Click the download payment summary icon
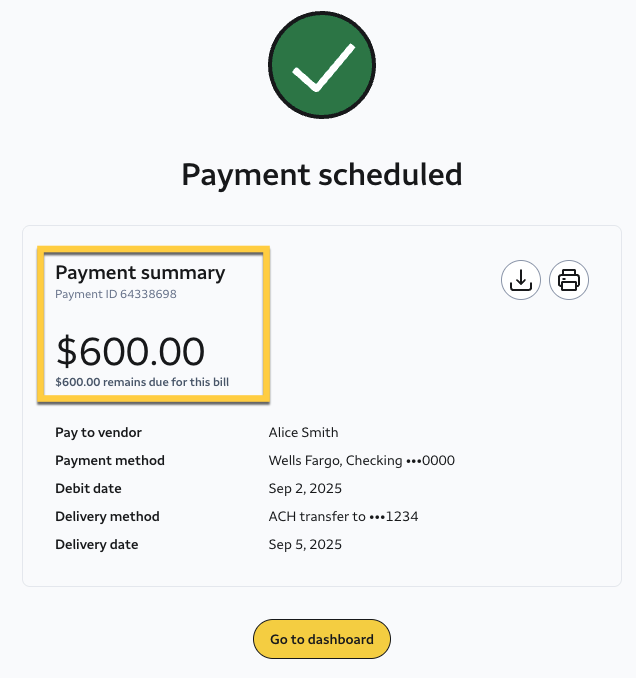Image resolution: width=636 pixels, height=678 pixels. point(520,280)
